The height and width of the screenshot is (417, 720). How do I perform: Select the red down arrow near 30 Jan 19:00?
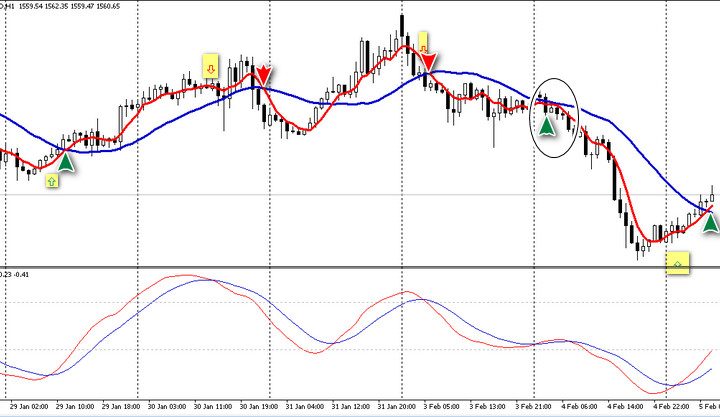[262, 76]
